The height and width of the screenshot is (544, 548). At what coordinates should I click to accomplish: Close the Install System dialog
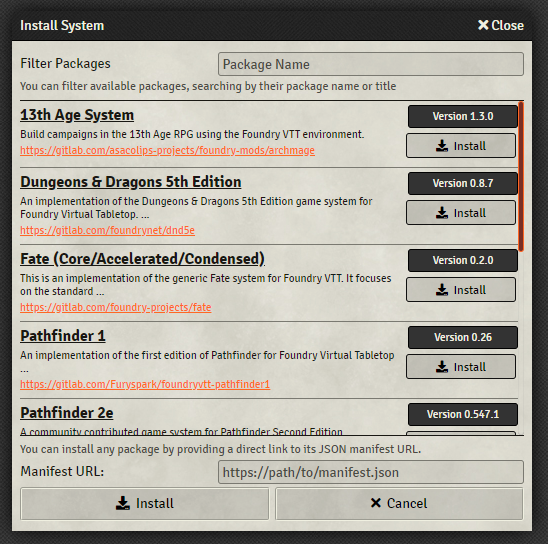tap(500, 25)
